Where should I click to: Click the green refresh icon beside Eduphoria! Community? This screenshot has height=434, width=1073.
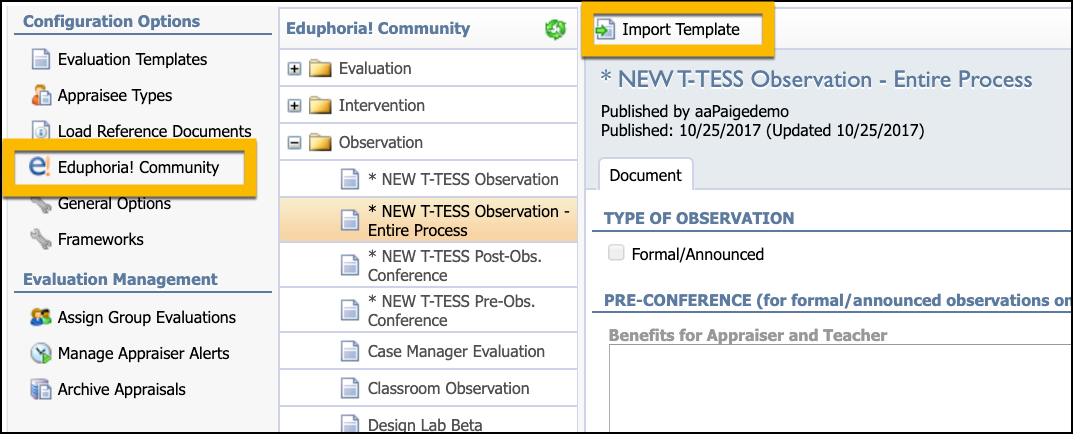[x=555, y=29]
